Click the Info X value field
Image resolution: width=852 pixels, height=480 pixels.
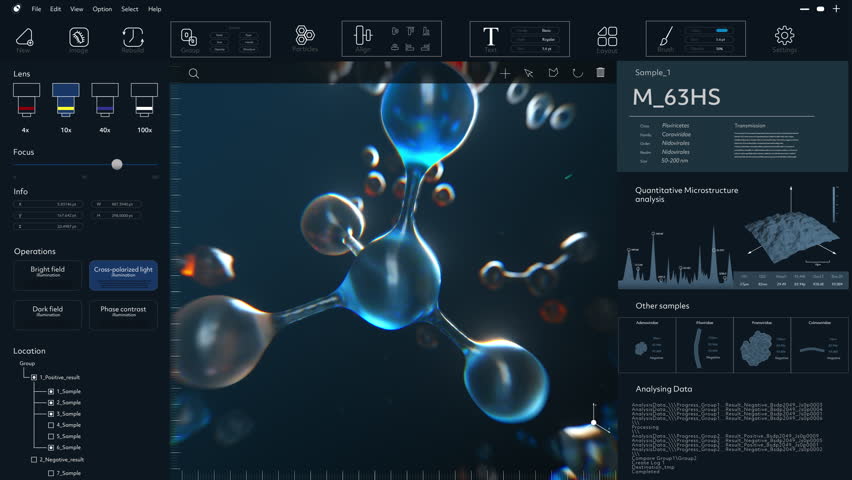click(x=49, y=204)
